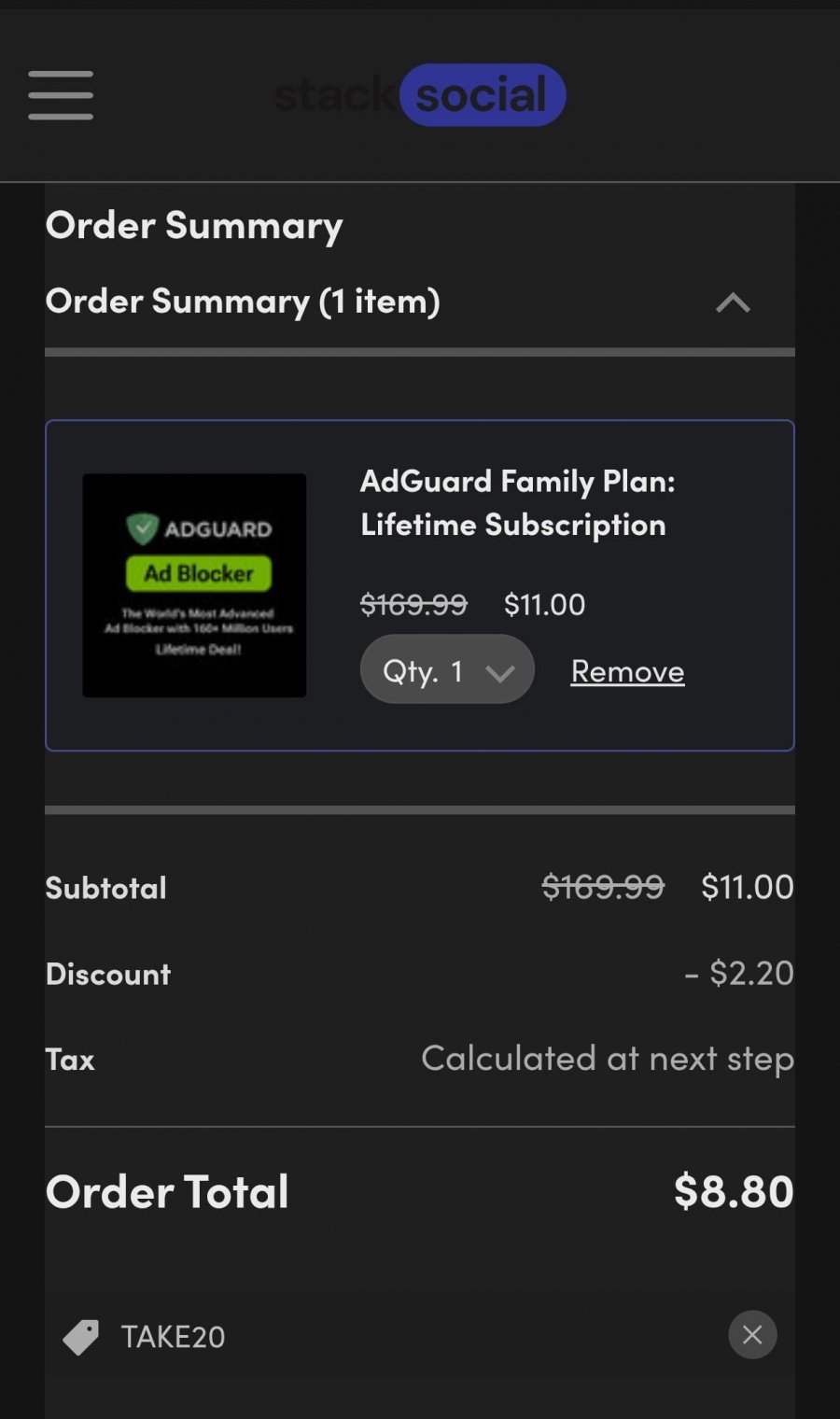The image size is (840, 1419).
Task: Open the hamburger navigation menu
Action: point(61,95)
